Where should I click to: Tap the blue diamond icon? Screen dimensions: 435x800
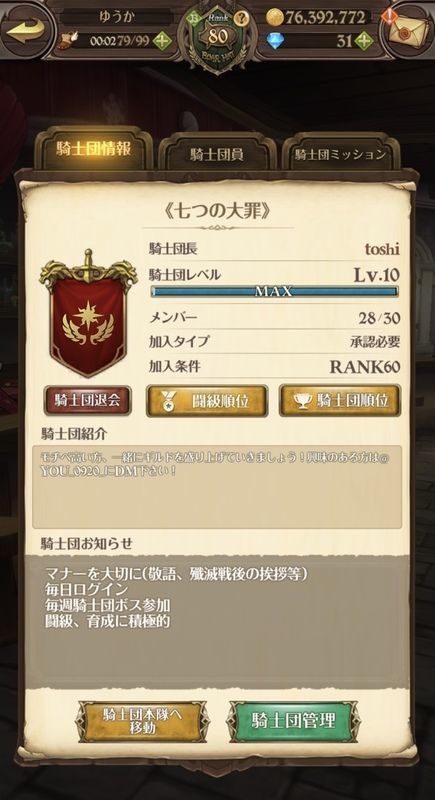pyautogui.click(x=276, y=41)
